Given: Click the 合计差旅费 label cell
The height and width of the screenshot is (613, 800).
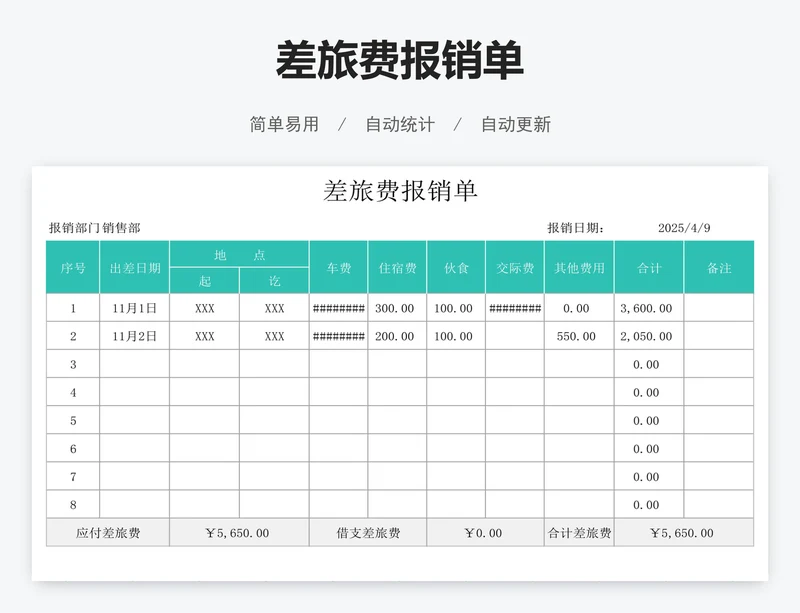Looking at the screenshot, I should coord(579,532).
